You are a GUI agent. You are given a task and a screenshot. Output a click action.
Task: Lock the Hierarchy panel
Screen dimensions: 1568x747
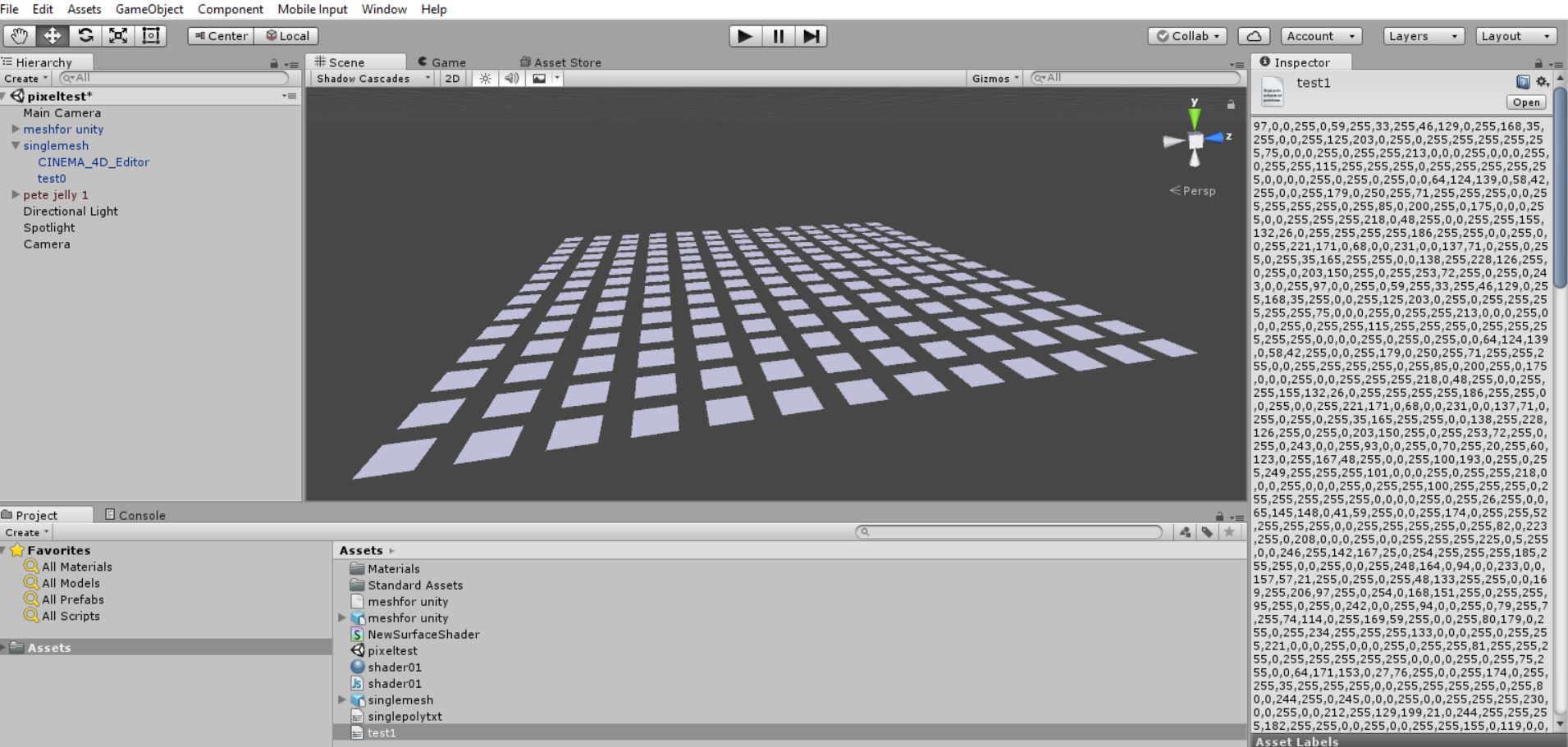[274, 63]
